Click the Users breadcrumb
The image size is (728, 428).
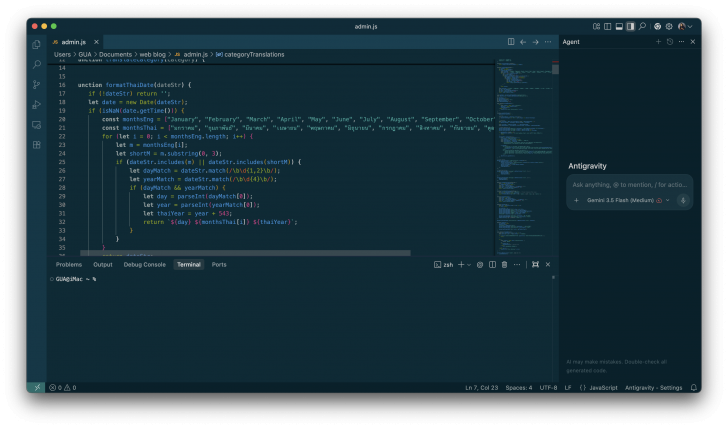[62, 54]
